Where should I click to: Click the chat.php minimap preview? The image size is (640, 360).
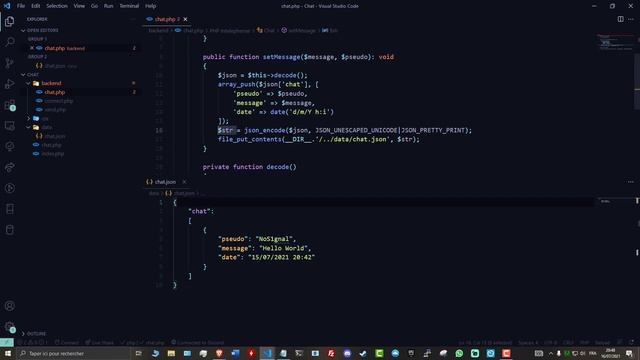[615, 42]
